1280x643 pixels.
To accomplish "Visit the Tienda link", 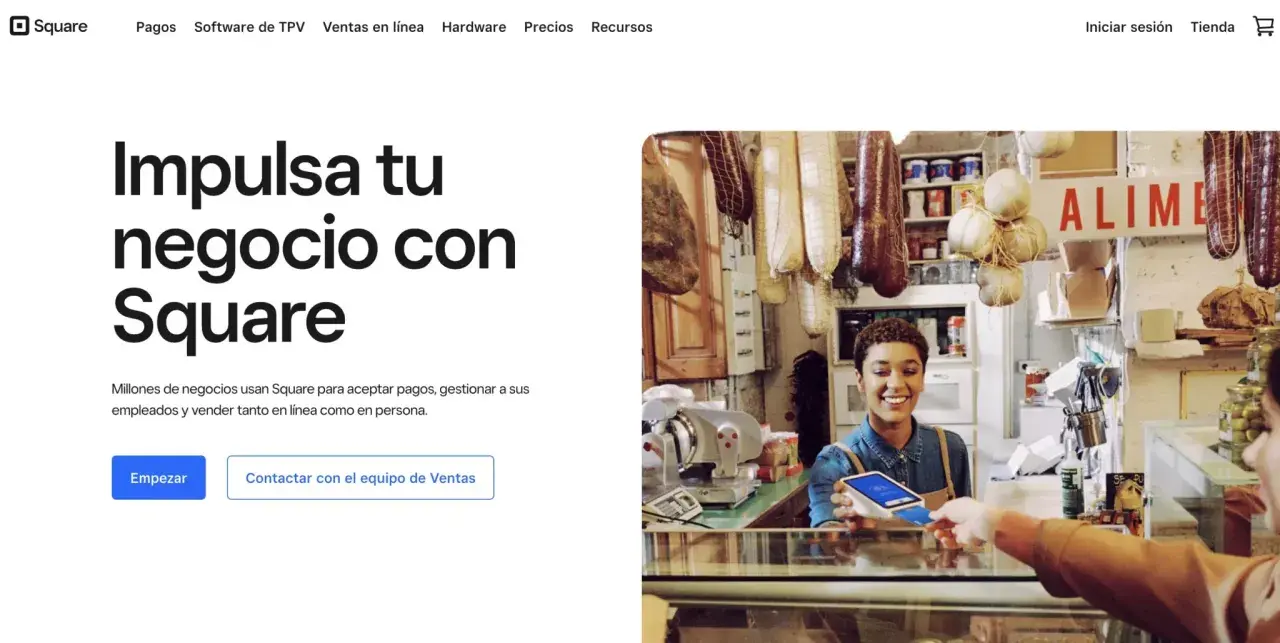I will (1212, 27).
